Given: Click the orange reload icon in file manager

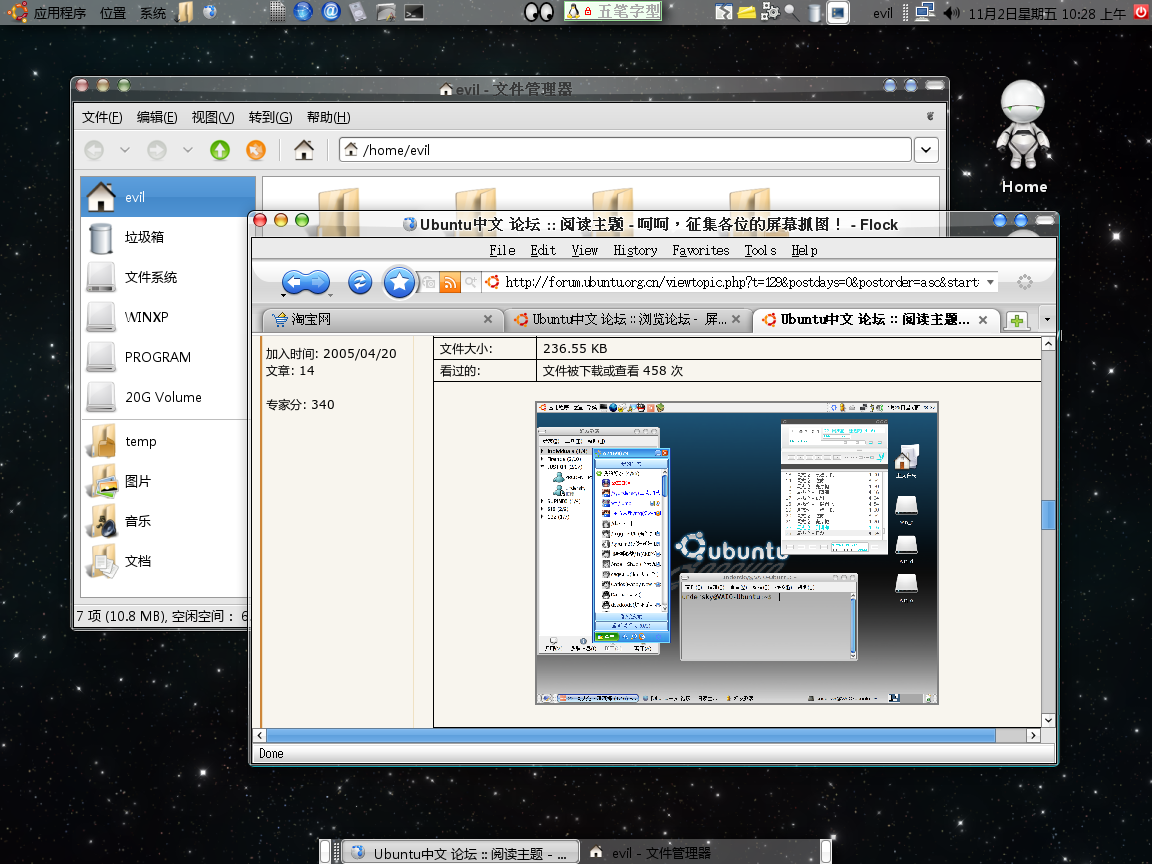Looking at the screenshot, I should [256, 150].
